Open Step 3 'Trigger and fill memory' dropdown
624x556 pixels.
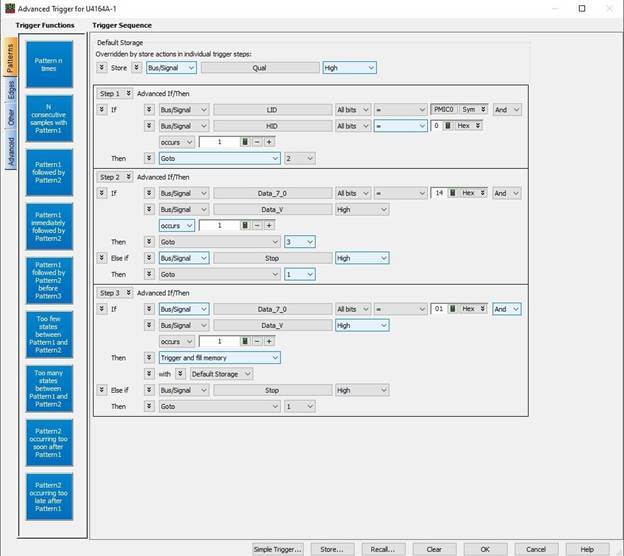click(219, 357)
